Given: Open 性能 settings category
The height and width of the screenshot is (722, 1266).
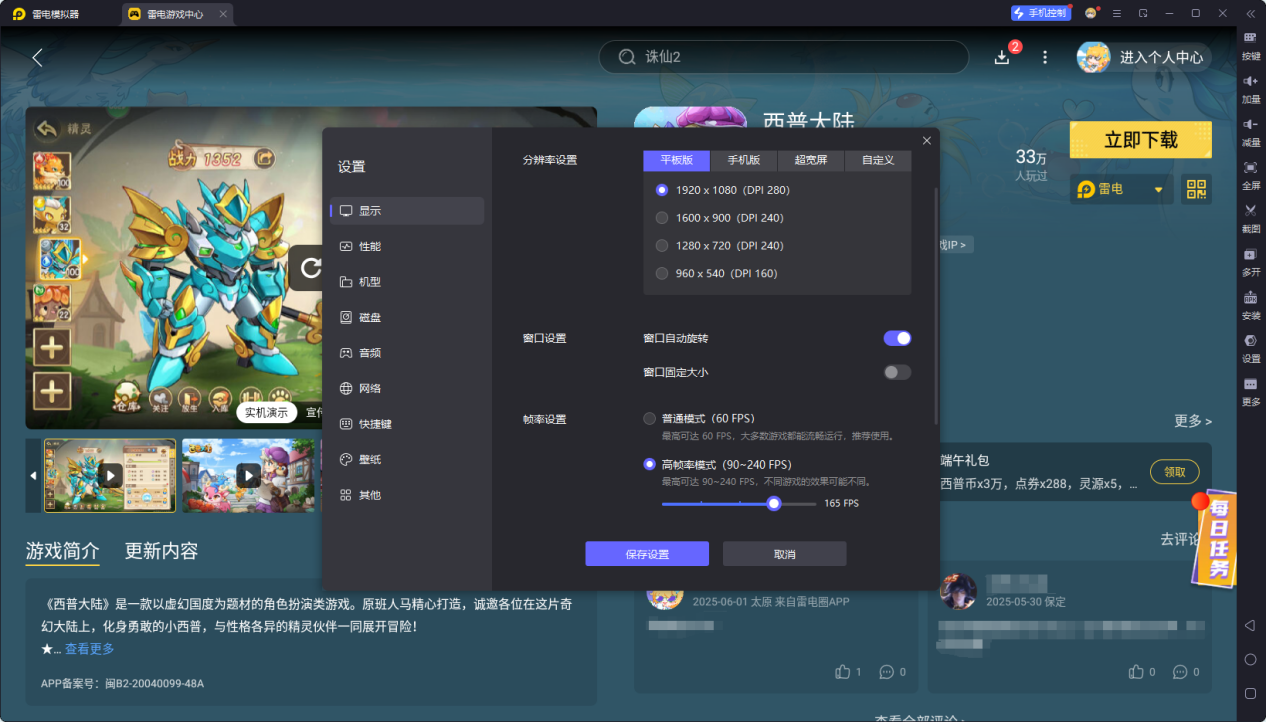Looking at the screenshot, I should (407, 246).
